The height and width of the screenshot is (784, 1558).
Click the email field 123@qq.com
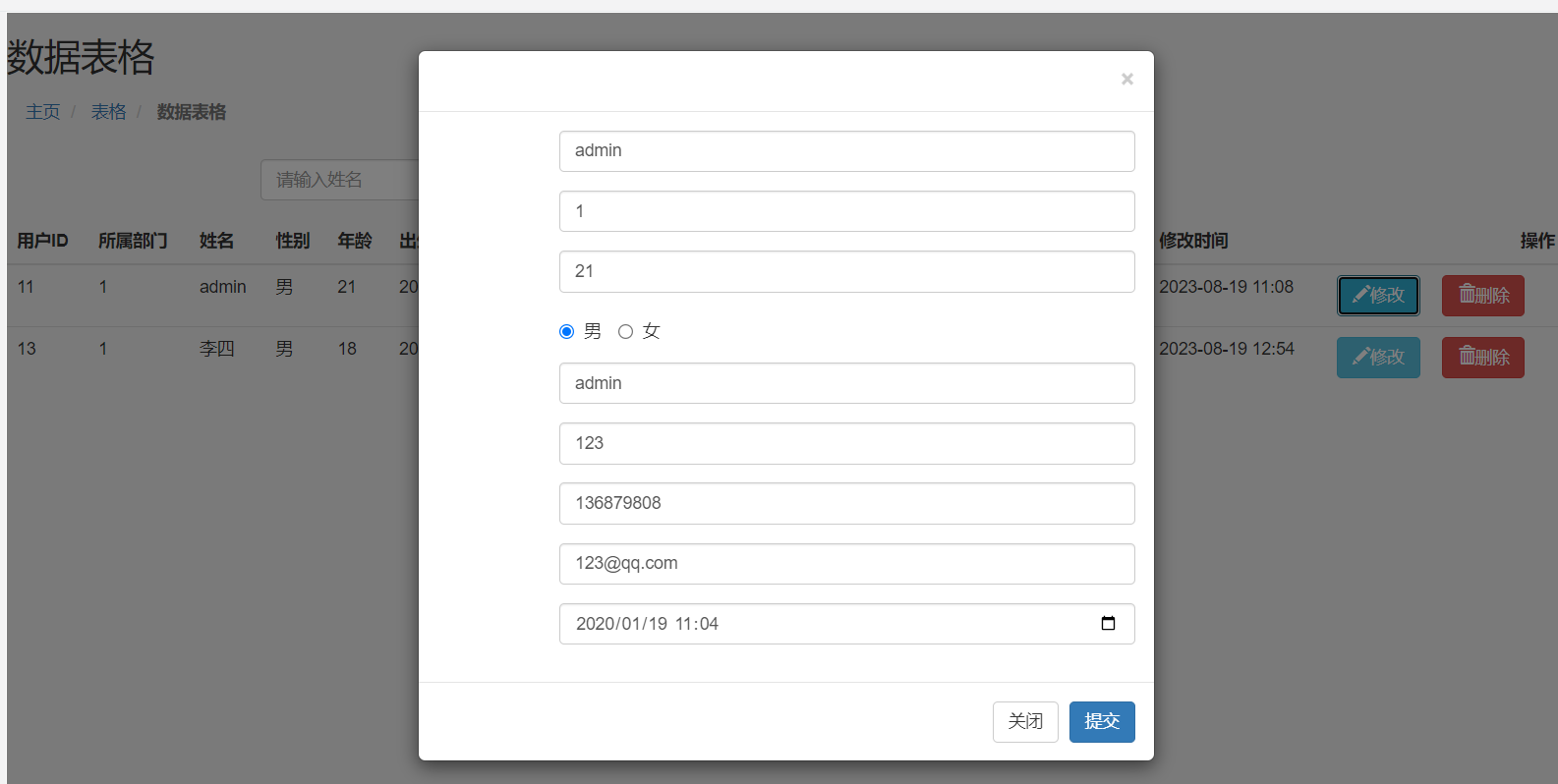847,564
